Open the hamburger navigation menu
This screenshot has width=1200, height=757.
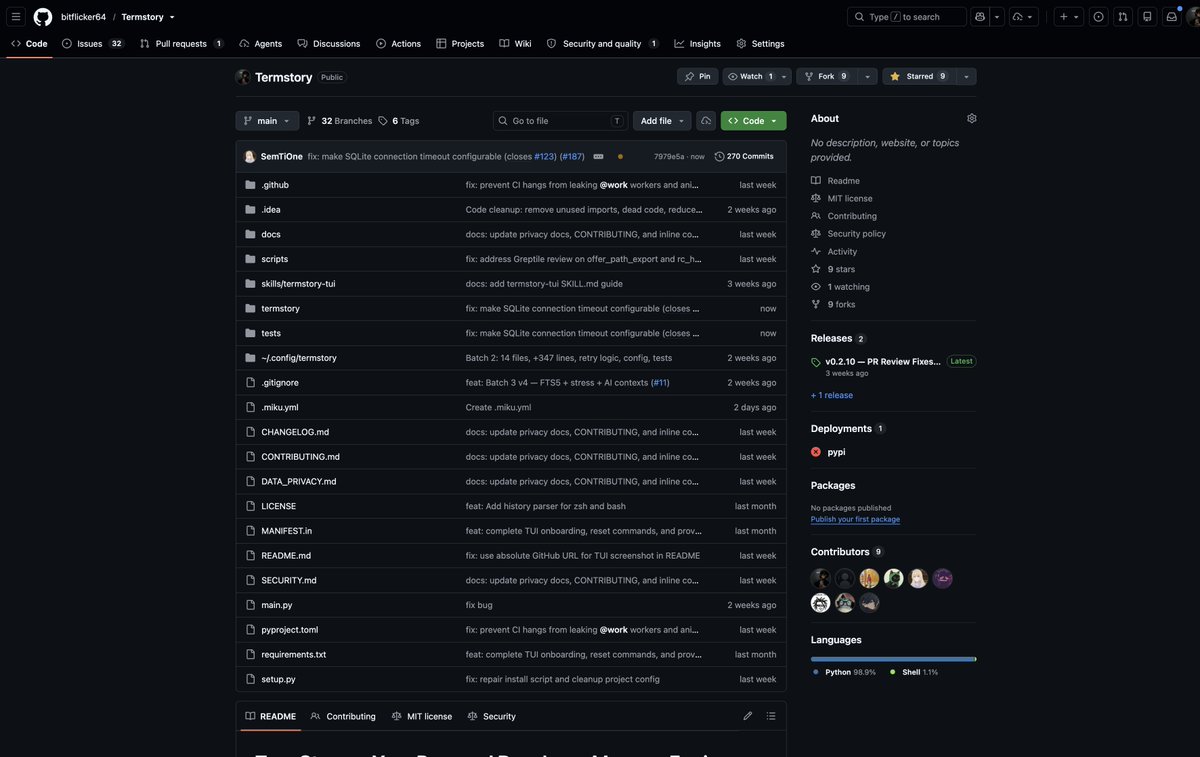[x=16, y=17]
